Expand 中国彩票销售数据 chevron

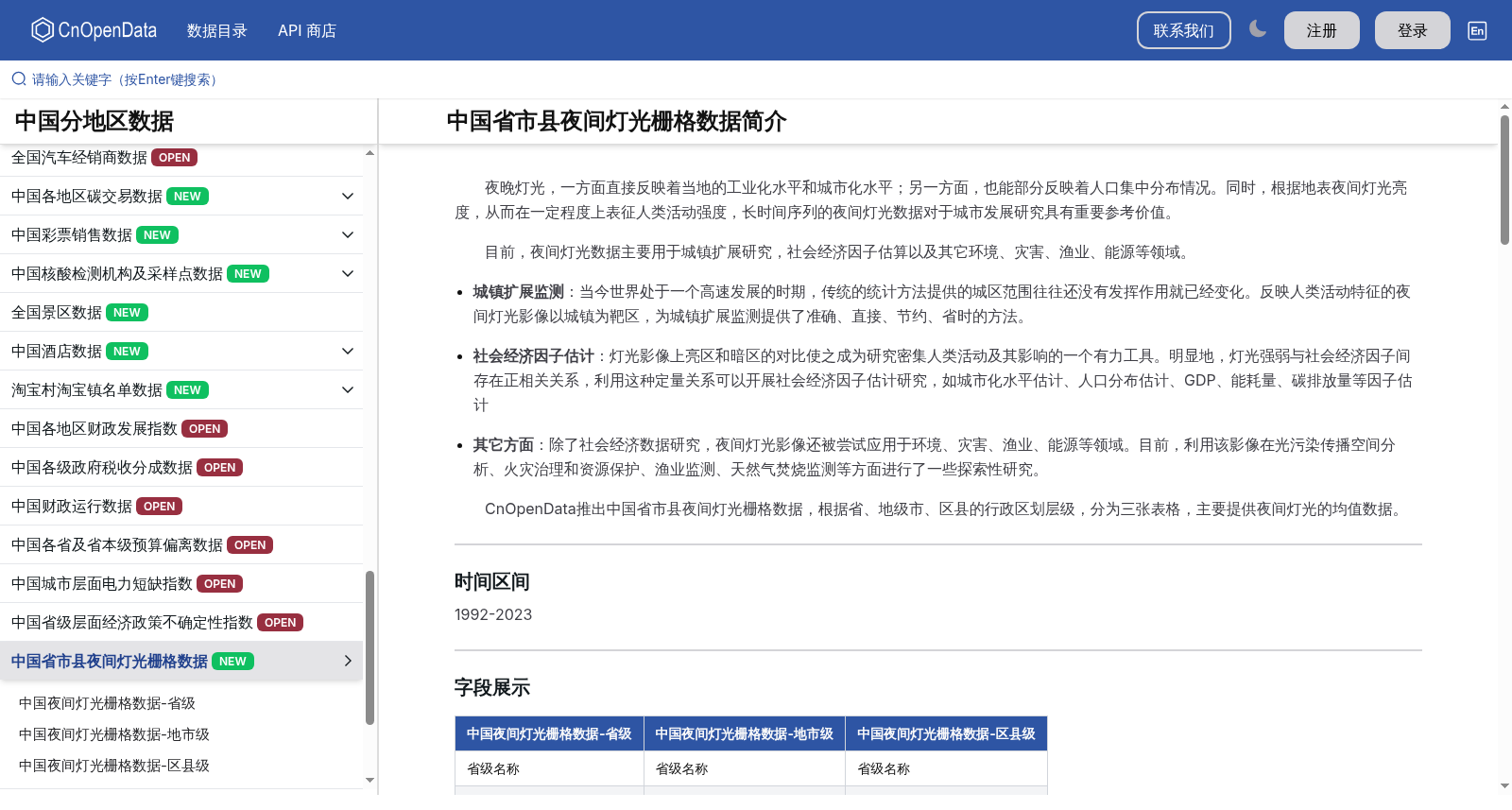(x=348, y=234)
